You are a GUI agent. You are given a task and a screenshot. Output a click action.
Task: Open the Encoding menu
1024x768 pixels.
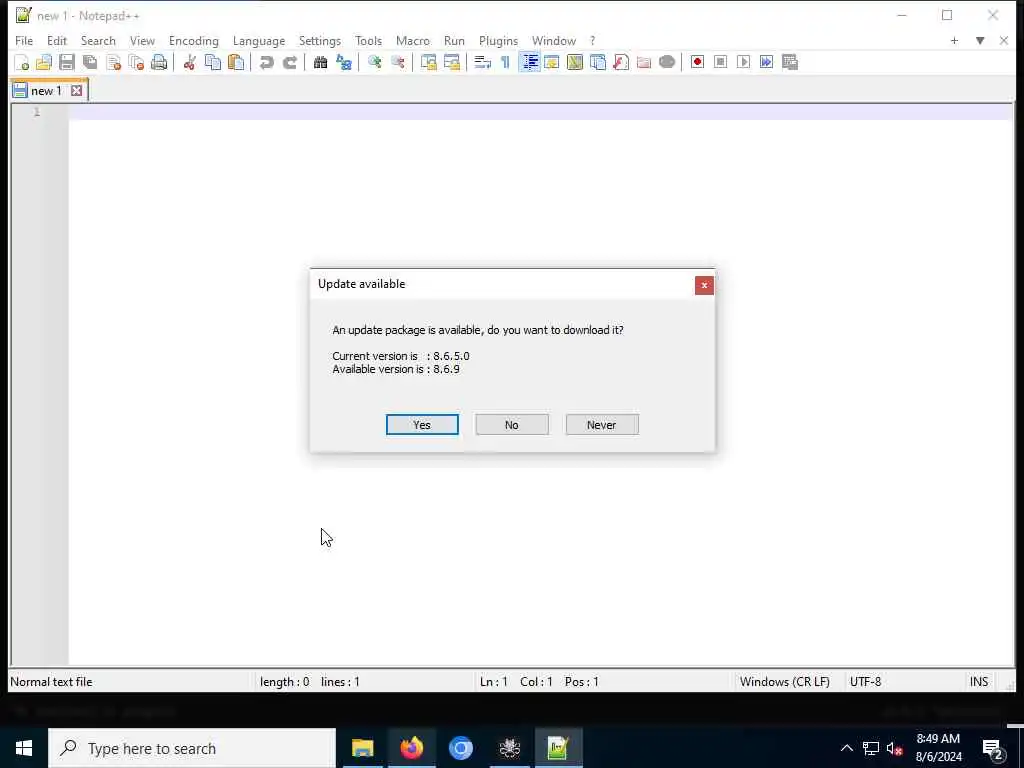[193, 40]
